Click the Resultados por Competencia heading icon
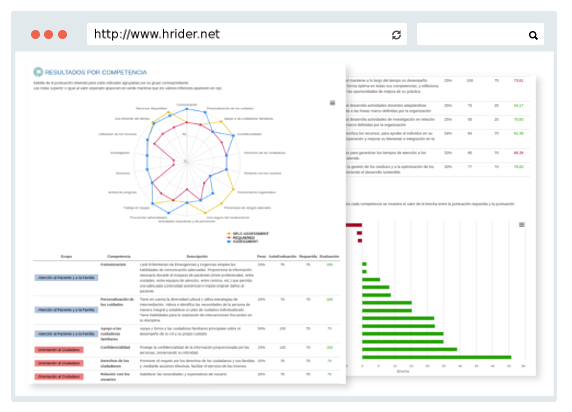Screen dimensions: 572x412 (x=38, y=72)
